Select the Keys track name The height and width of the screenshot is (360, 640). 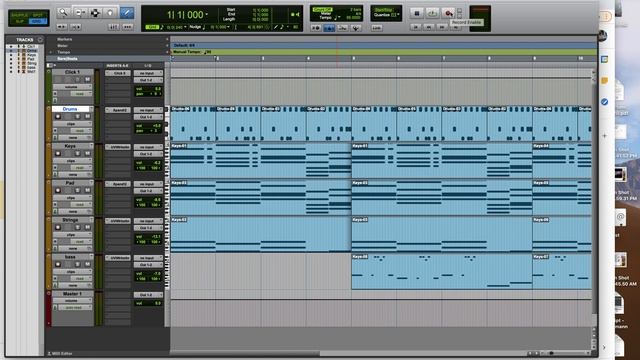point(70,146)
